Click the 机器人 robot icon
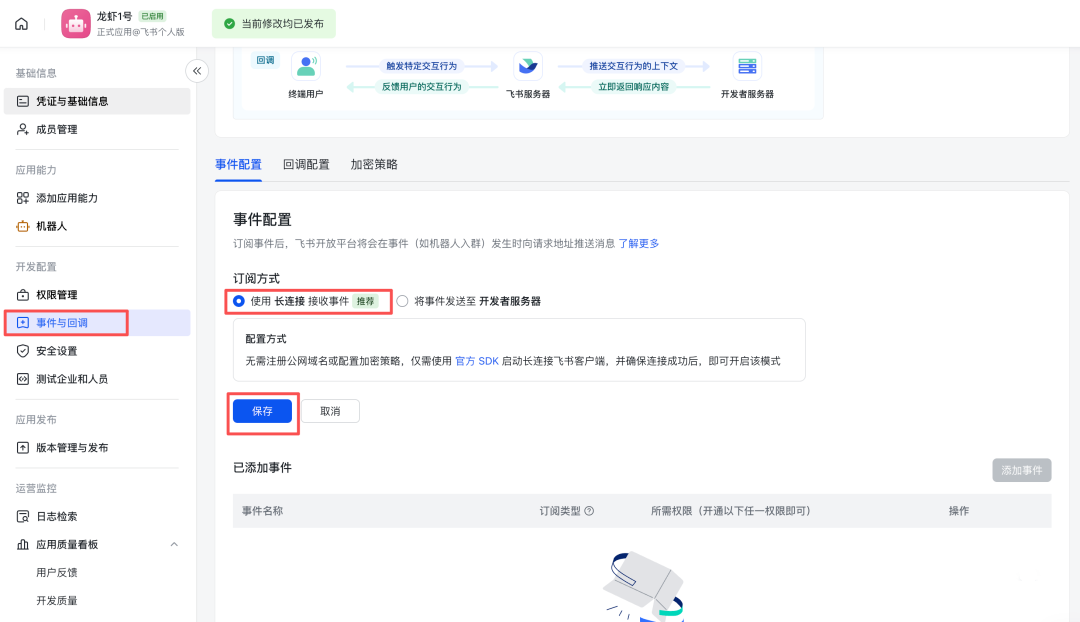The image size is (1080, 622). click(x=23, y=226)
